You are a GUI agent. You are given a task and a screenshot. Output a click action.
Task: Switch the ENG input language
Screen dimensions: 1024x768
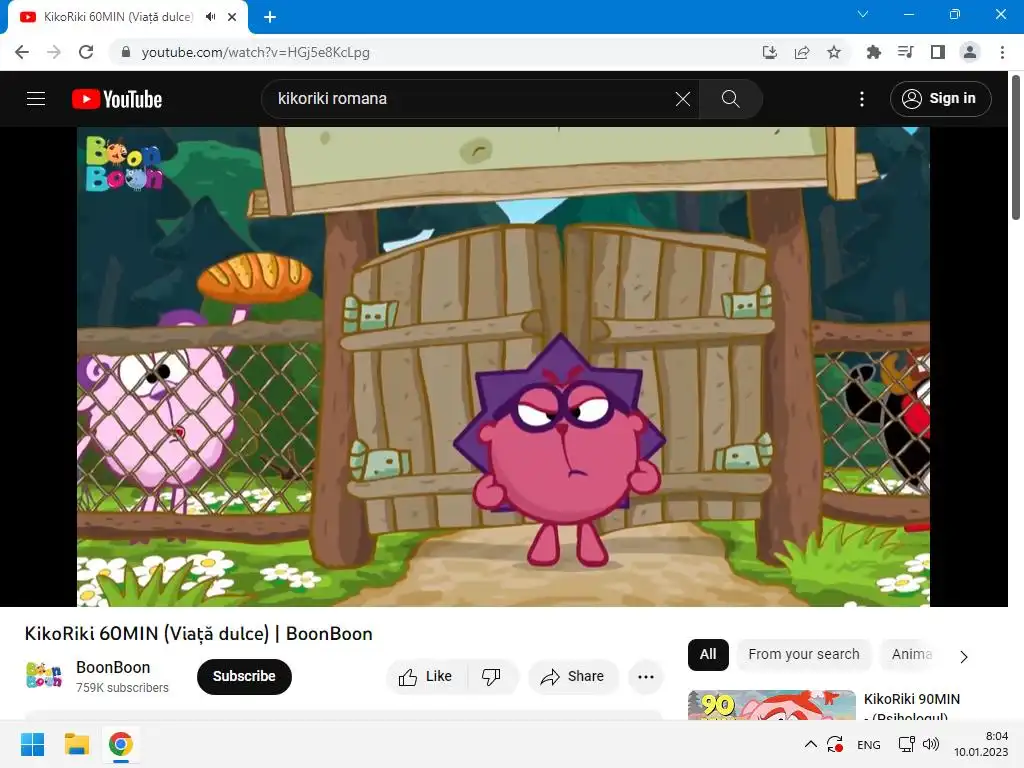pyautogui.click(x=869, y=745)
